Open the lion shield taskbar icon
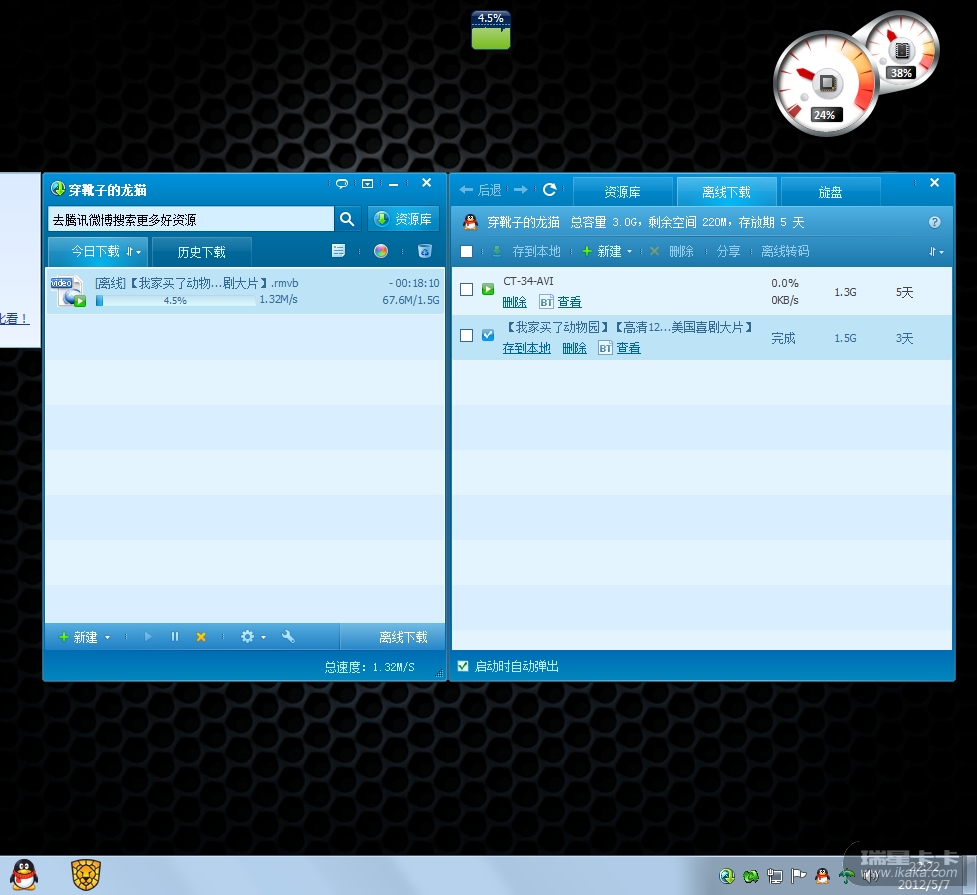Screen dimensions: 977x895 [86, 874]
